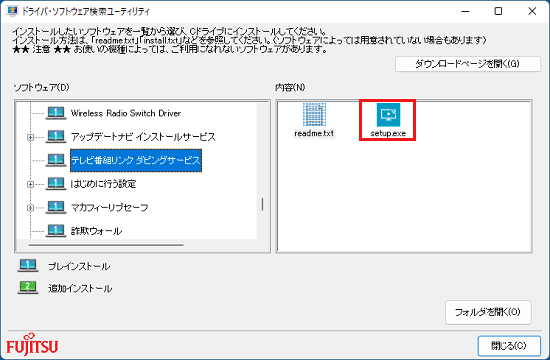550x360 pixels.
Task: Click ダウンロードページを開く(G) button
Action: (468, 64)
